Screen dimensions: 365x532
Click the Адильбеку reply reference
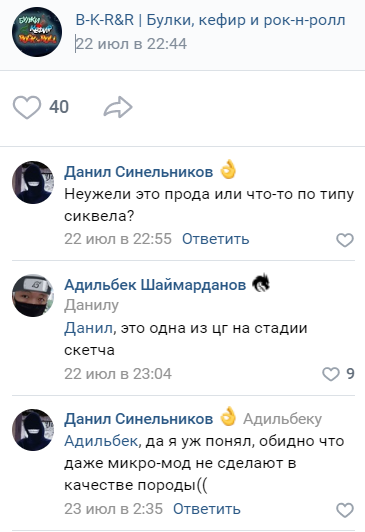[282, 419]
